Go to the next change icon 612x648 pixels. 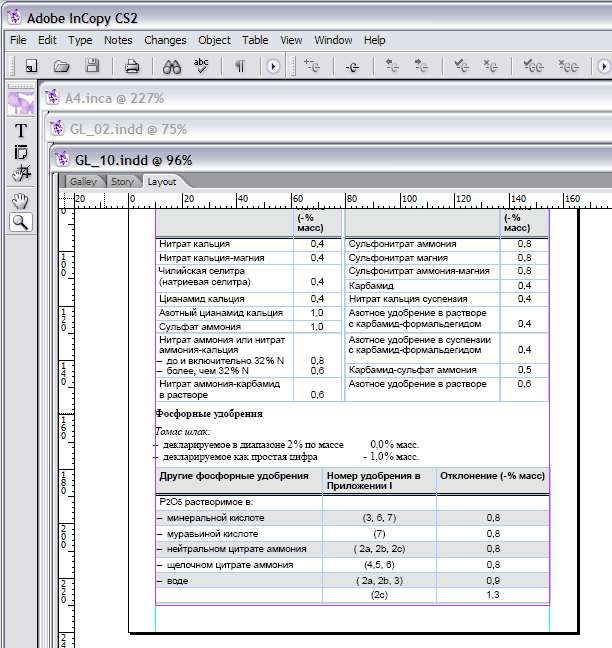point(421,66)
